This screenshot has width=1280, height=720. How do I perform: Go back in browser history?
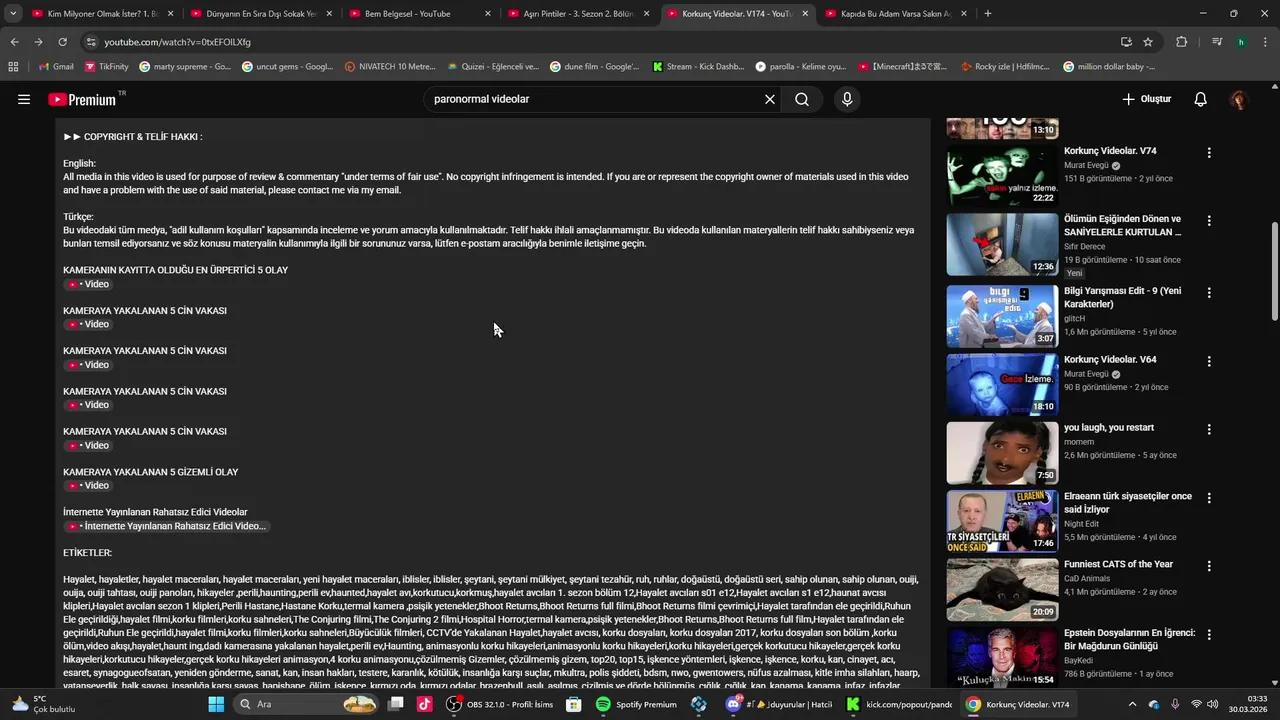[14, 42]
